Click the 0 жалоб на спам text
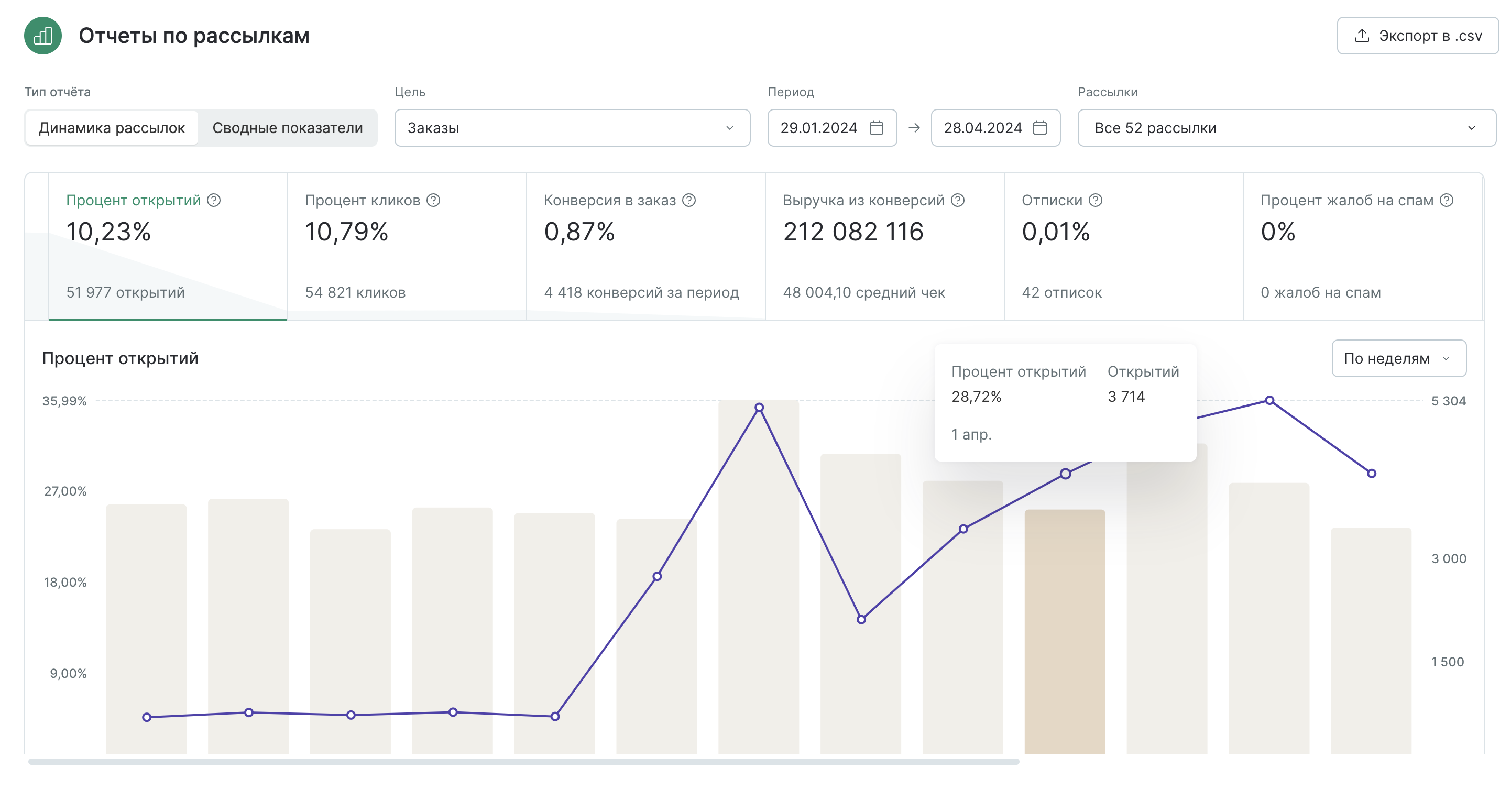The width and height of the screenshot is (1511, 812). click(1321, 292)
